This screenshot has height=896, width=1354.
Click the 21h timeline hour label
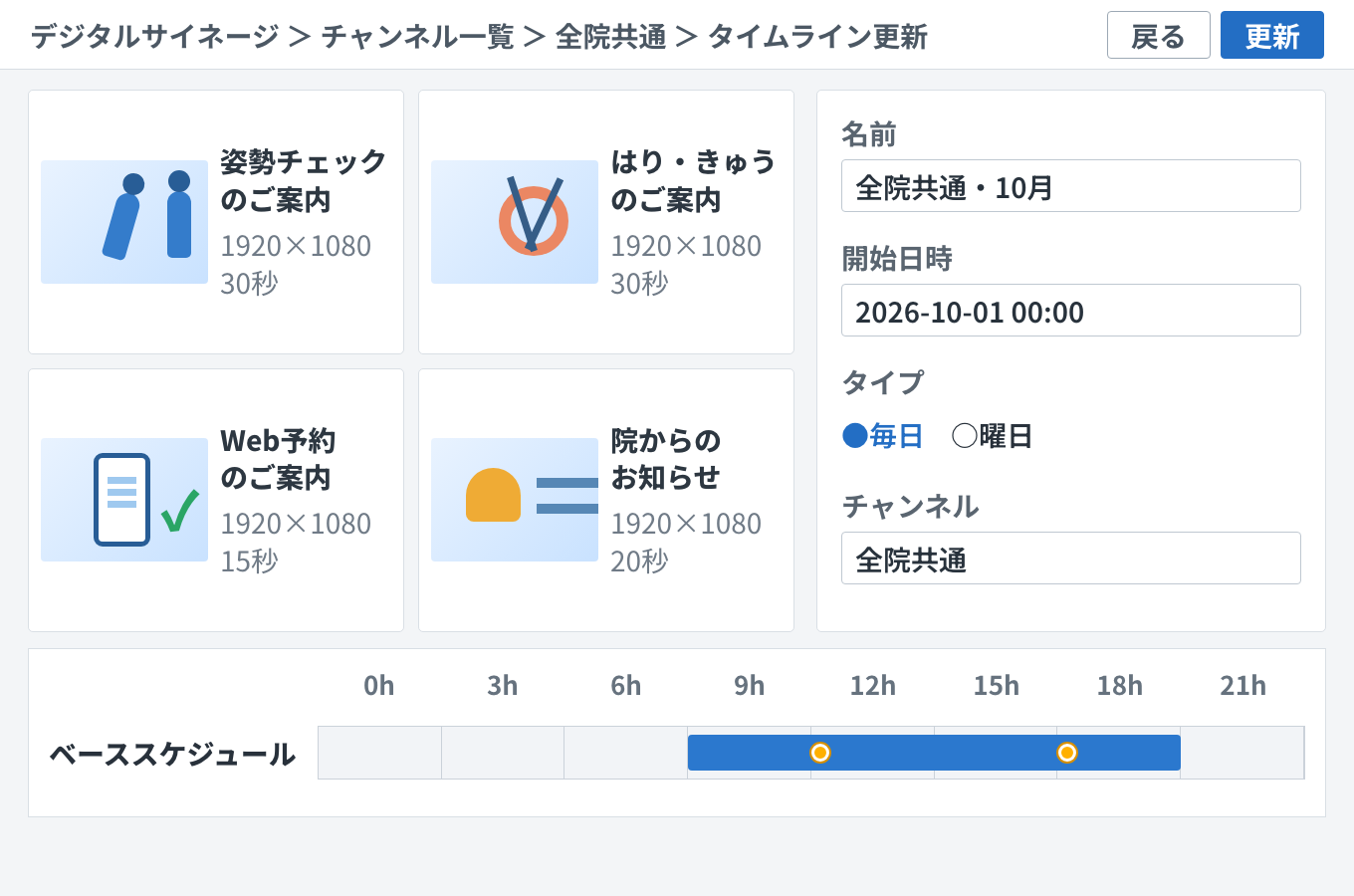[x=1243, y=686]
